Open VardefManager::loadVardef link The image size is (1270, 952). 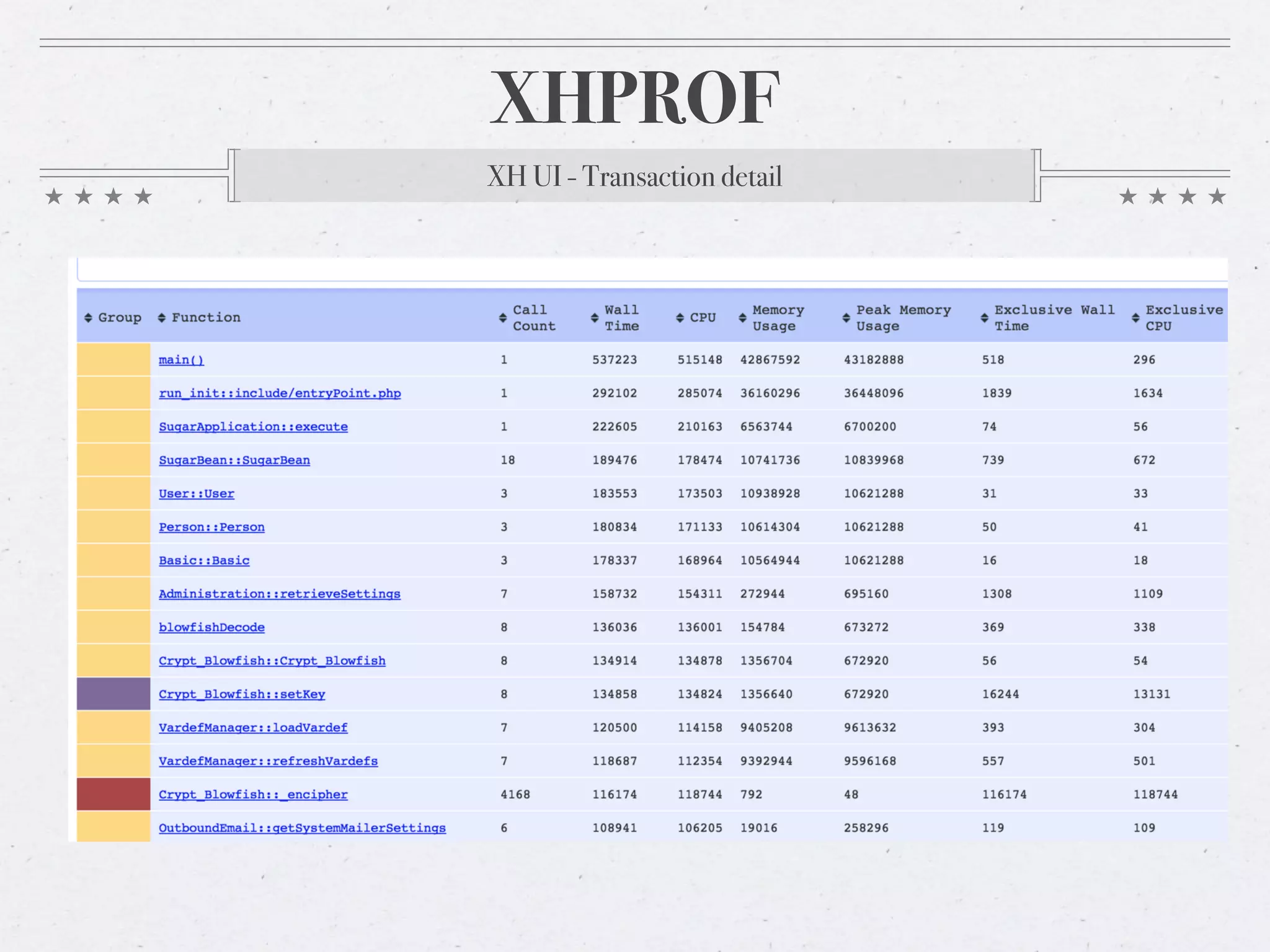point(253,728)
